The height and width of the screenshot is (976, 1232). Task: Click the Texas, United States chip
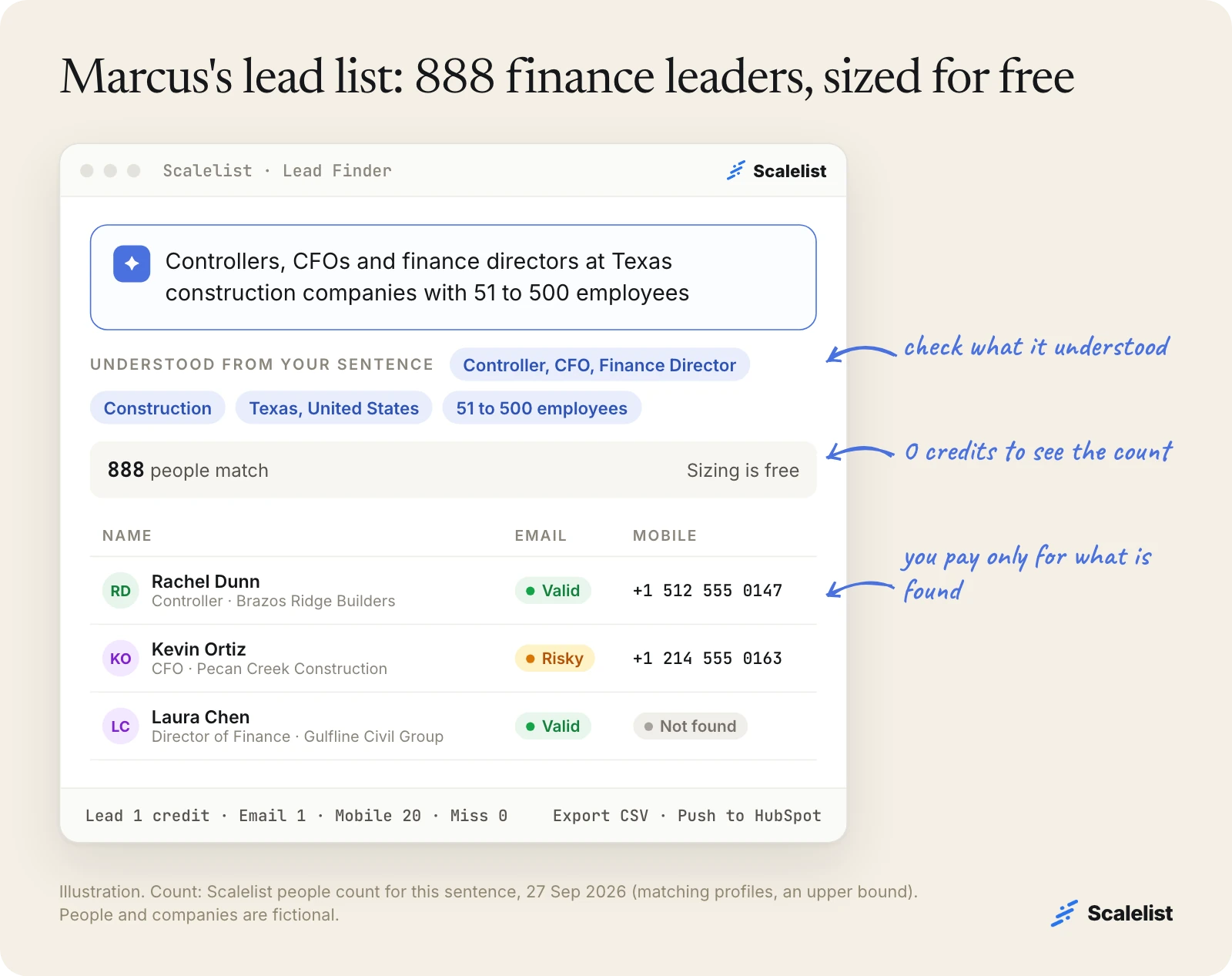[x=333, y=408]
